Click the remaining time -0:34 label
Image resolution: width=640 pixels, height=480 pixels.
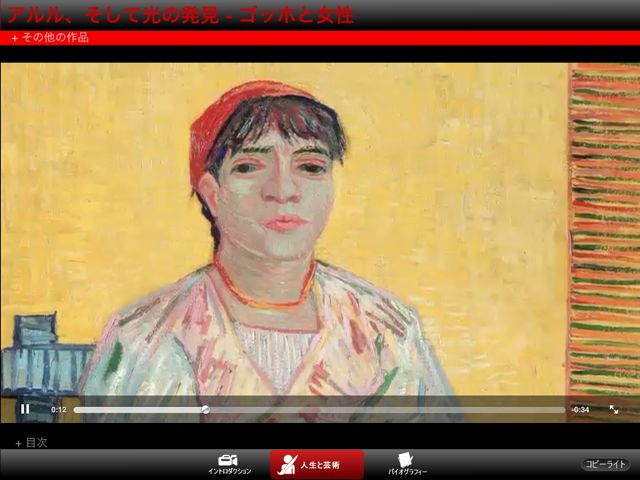tap(580, 409)
